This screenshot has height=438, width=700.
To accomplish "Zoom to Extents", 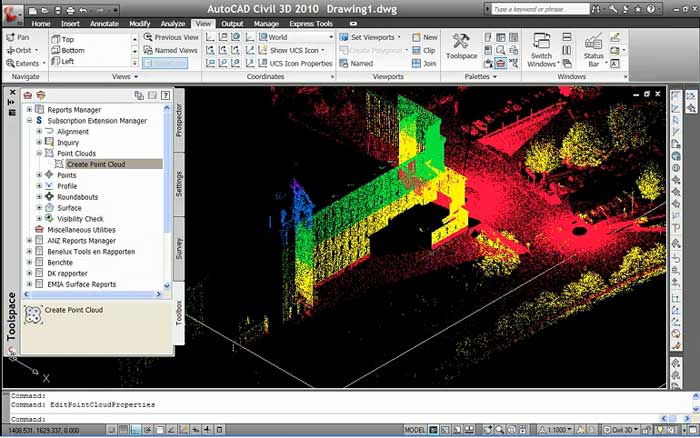I will (x=22, y=63).
